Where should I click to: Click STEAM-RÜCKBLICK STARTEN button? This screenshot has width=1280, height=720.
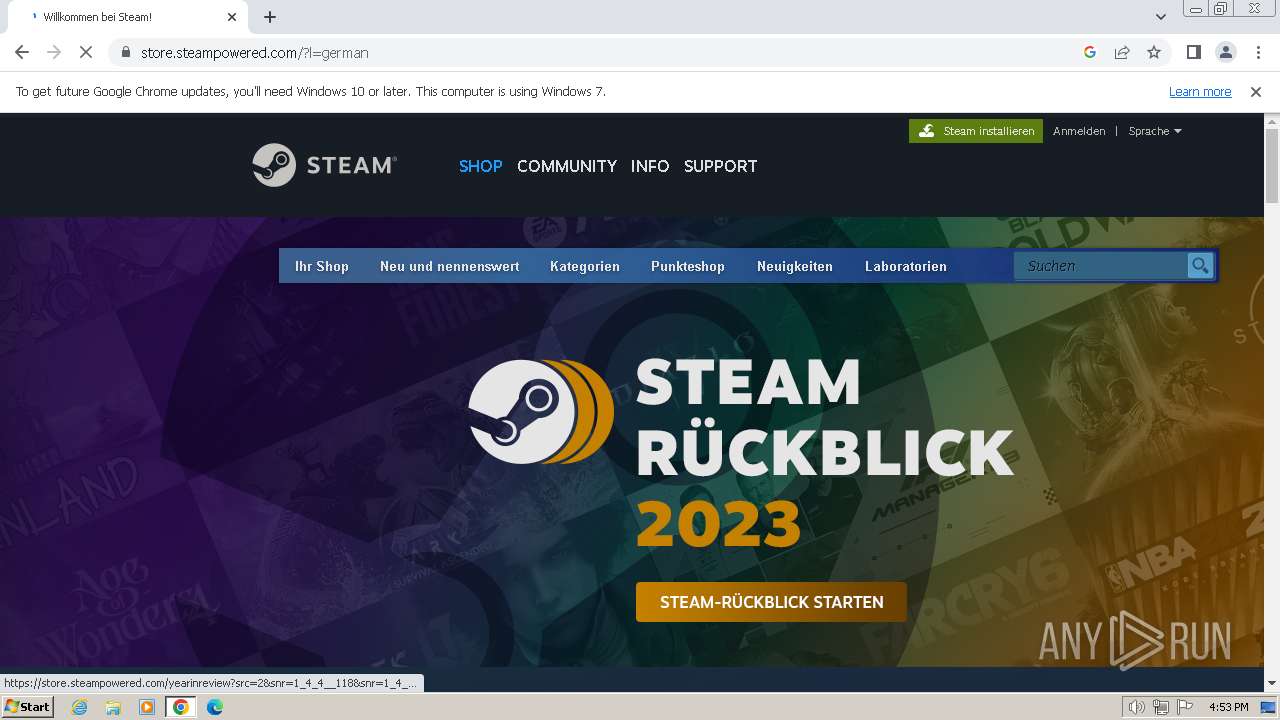coord(771,602)
